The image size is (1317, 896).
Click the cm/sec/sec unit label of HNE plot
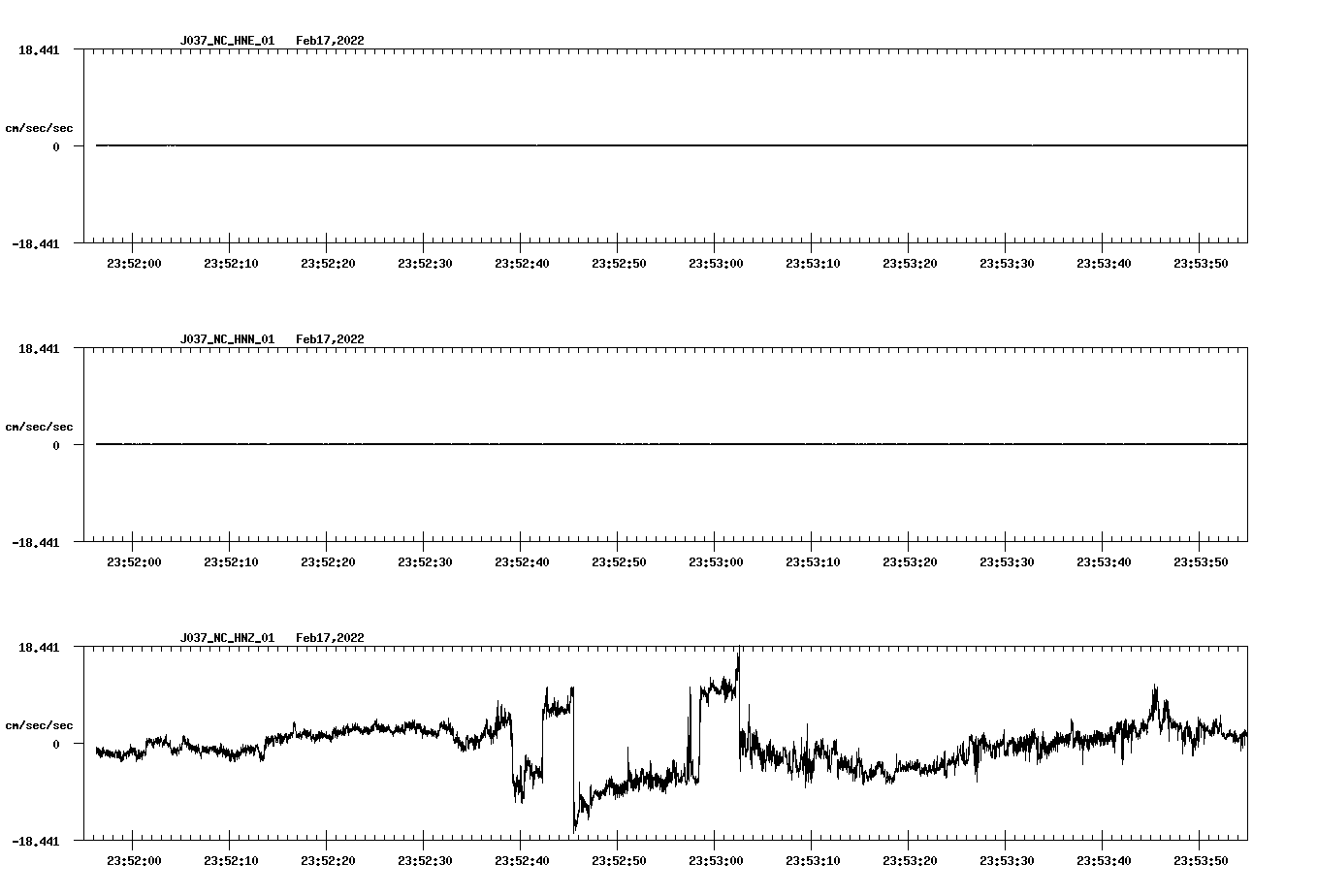pyautogui.click(x=39, y=128)
